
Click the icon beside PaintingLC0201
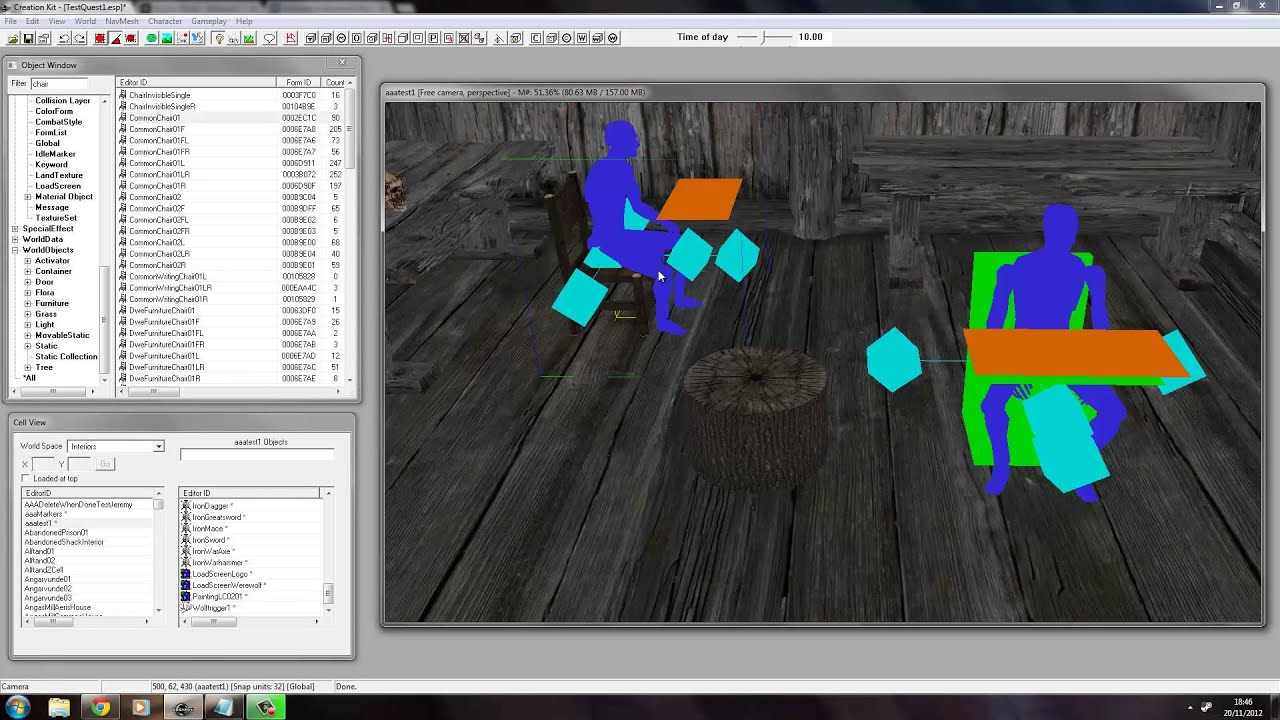tap(185, 597)
